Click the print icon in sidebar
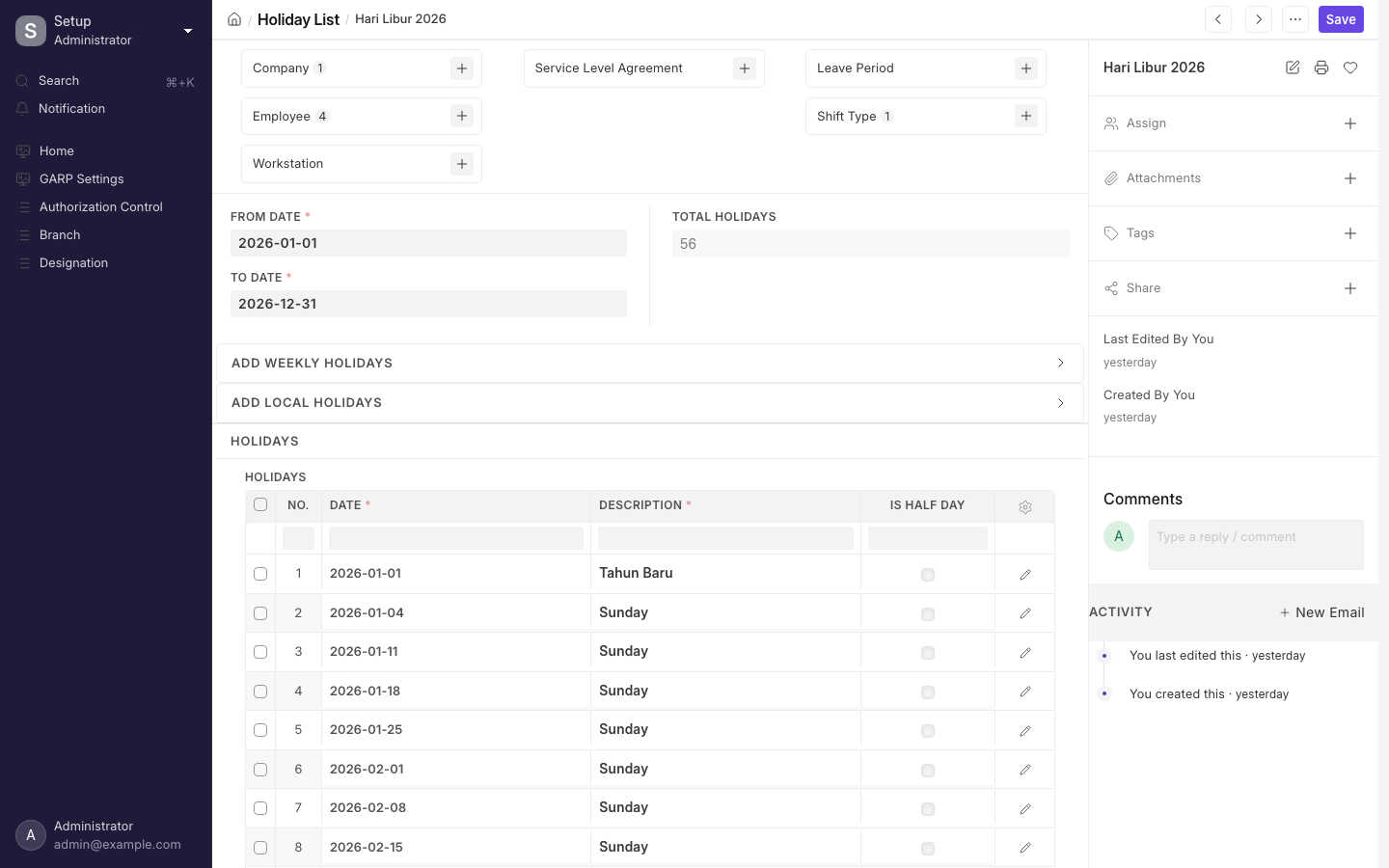This screenshot has height=868, width=1389. point(1321,68)
